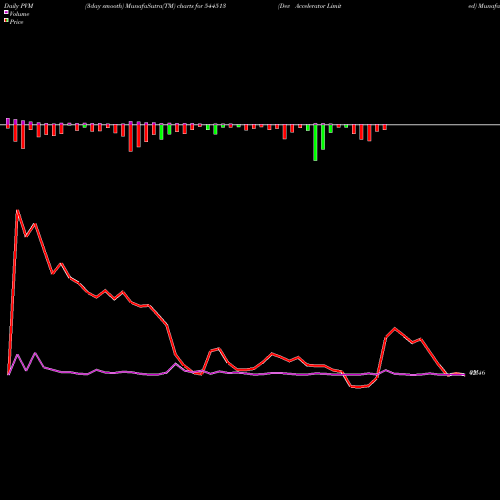500x500 pixels.
Task: Select the 'Price' legend label
Action: (16, 22)
